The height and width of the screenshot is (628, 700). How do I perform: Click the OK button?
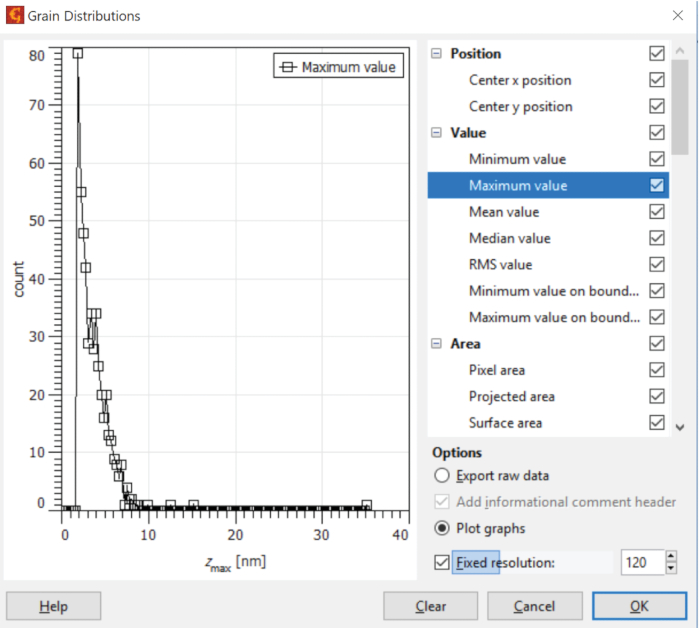click(639, 606)
